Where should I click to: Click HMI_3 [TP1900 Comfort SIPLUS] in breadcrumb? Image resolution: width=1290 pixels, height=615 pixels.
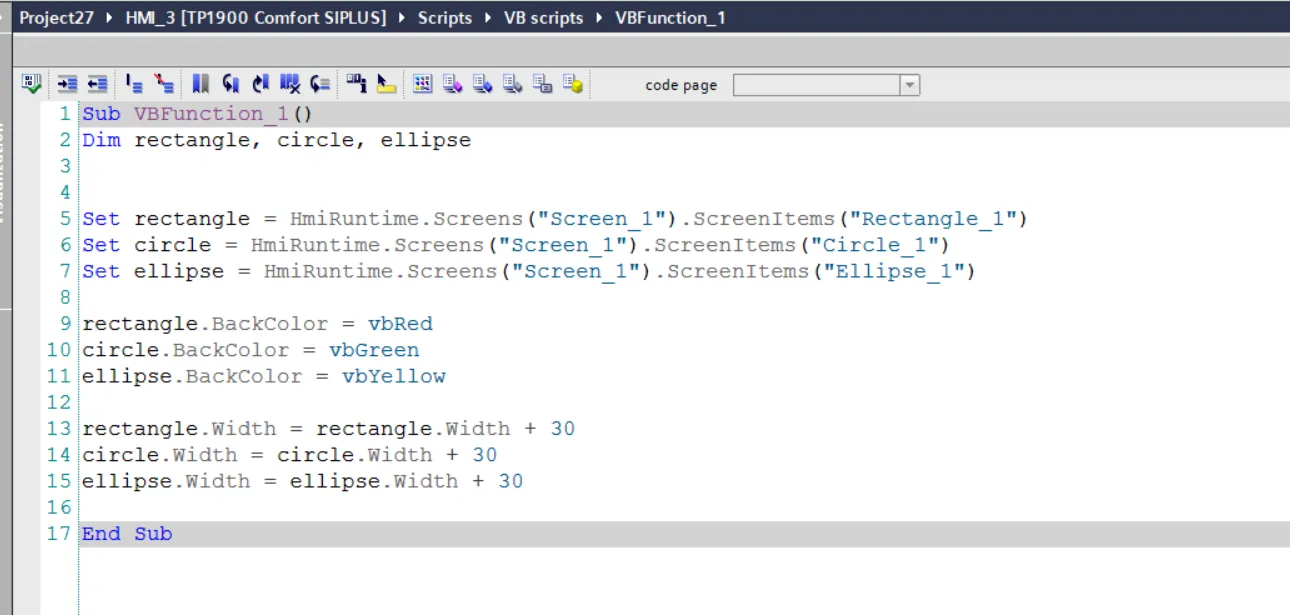pos(256,18)
